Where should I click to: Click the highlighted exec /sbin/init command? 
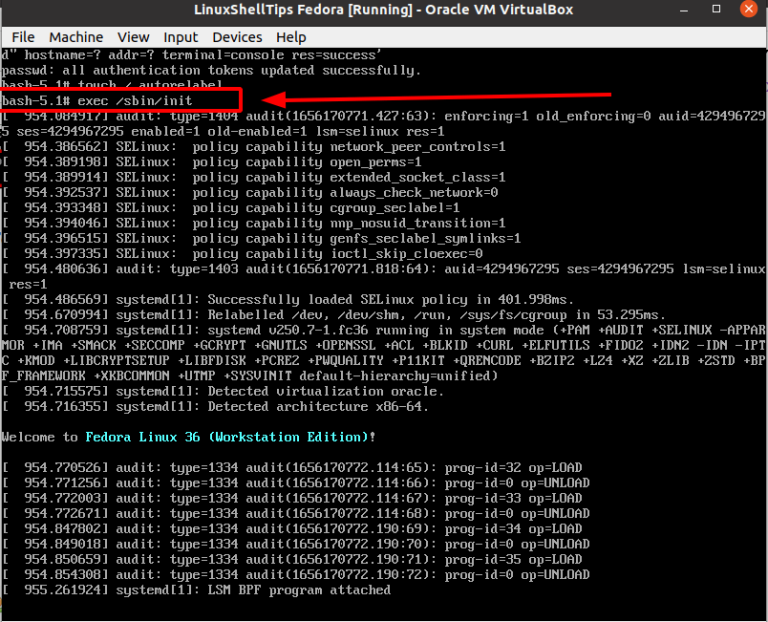[120, 101]
